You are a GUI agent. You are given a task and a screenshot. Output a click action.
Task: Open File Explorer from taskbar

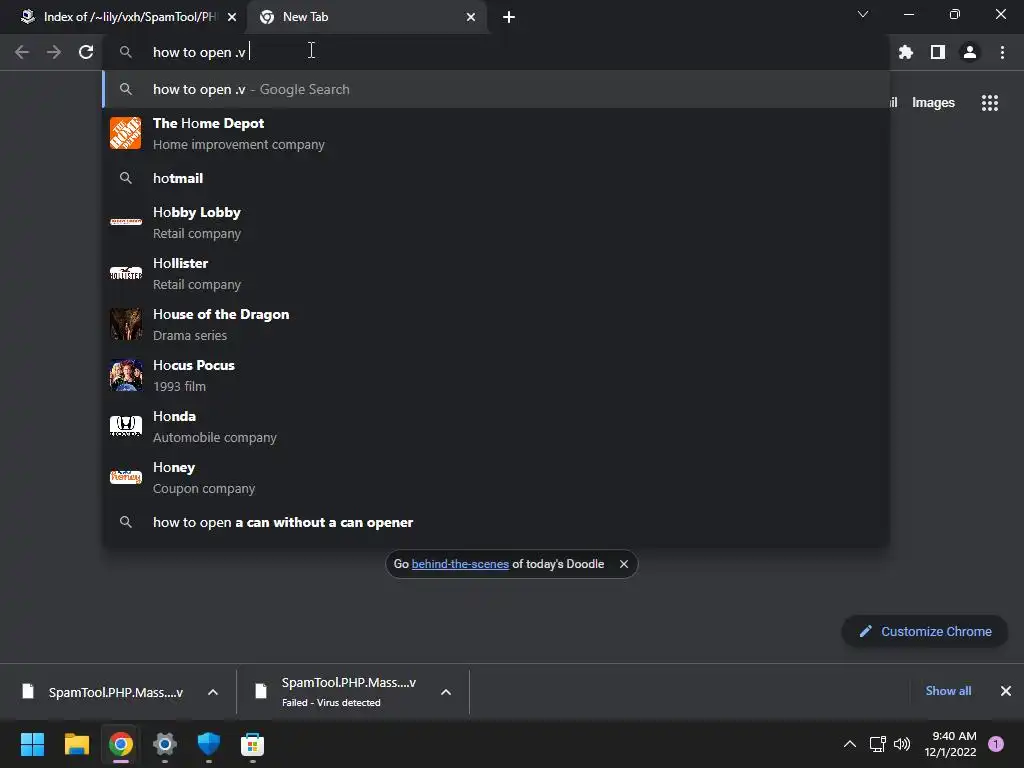pos(76,744)
